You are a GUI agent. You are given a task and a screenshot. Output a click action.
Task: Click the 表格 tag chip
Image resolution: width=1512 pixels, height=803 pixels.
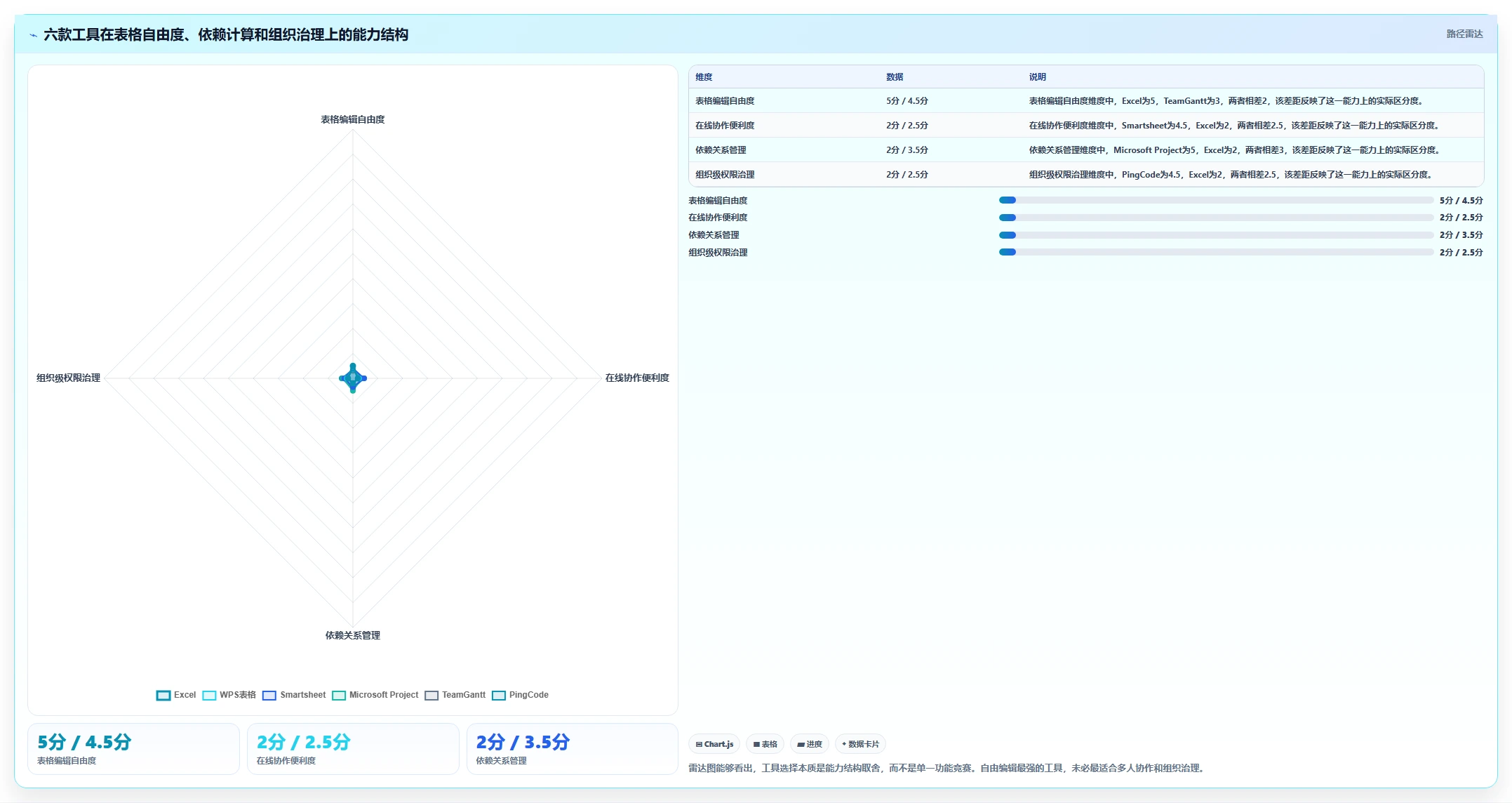coord(765,744)
